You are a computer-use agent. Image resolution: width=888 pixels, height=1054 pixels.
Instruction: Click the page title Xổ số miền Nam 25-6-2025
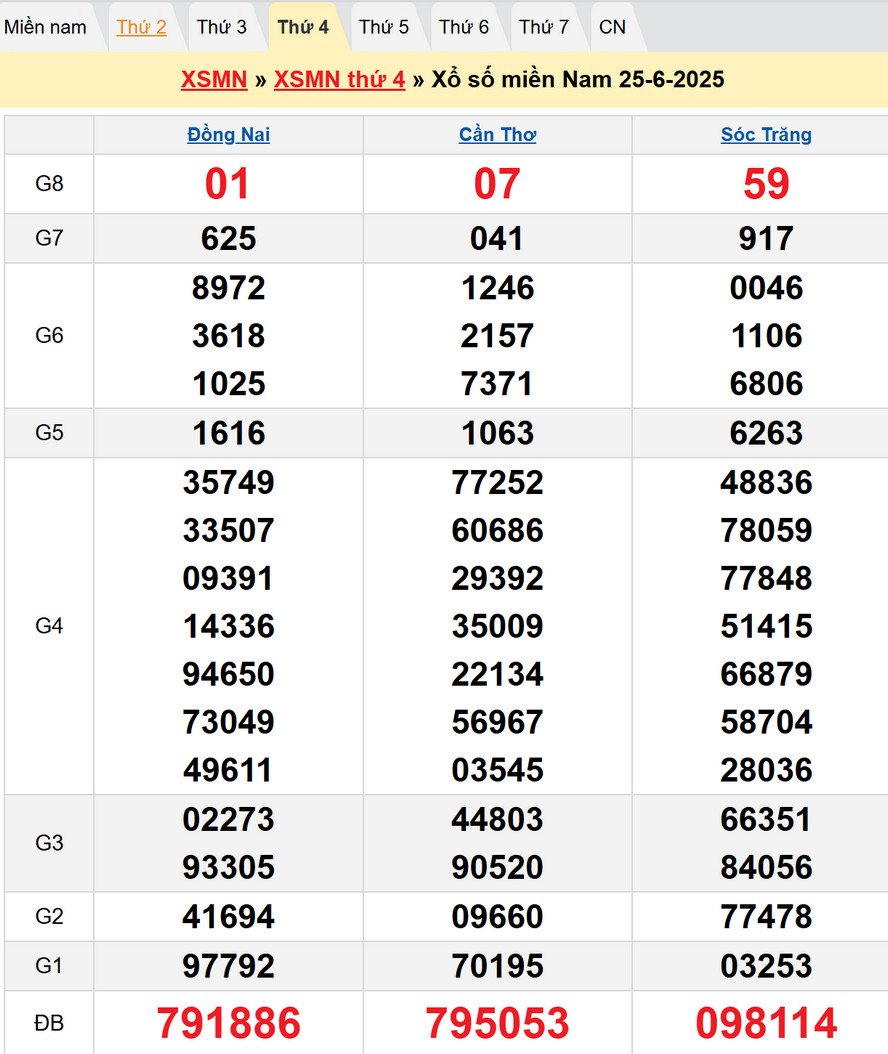pyautogui.click(x=578, y=80)
